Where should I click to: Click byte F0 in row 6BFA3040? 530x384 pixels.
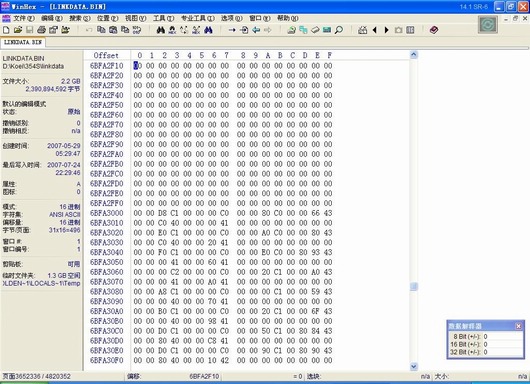163,252
